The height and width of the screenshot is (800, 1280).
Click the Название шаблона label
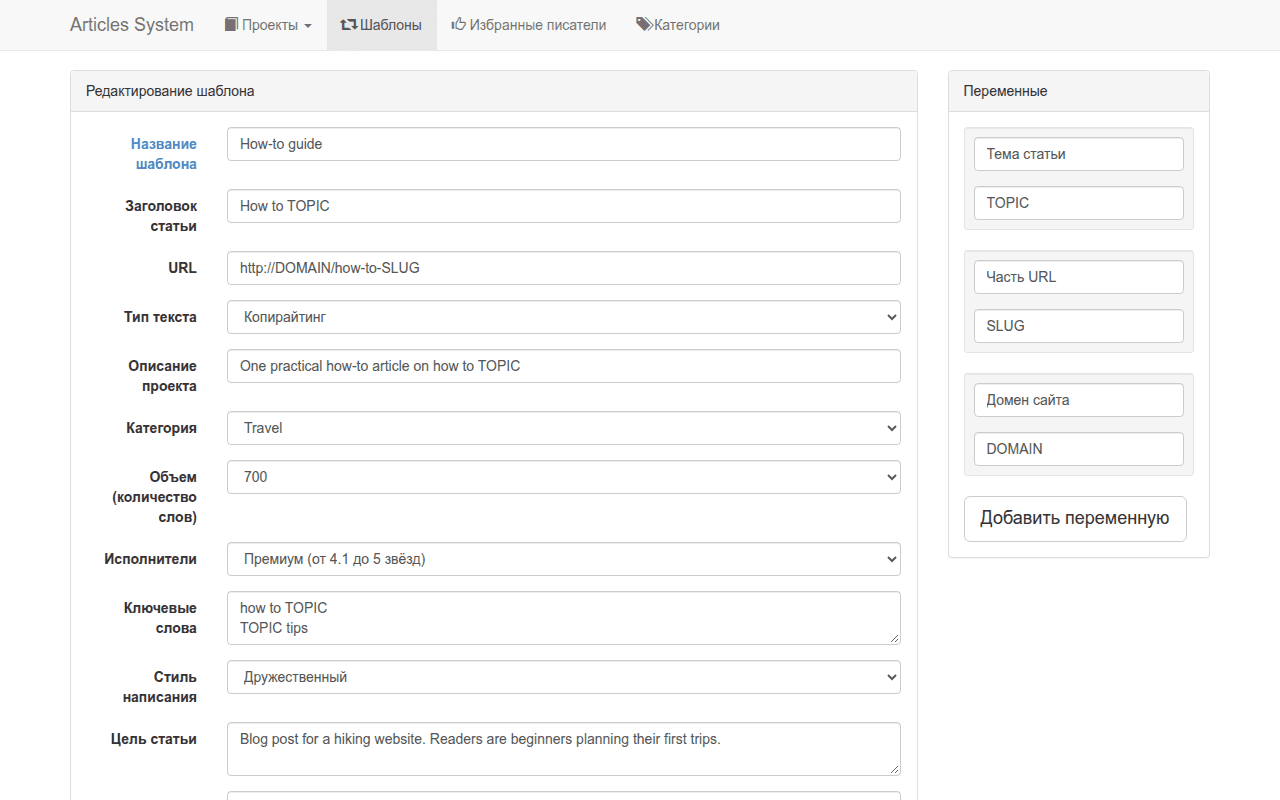click(164, 154)
